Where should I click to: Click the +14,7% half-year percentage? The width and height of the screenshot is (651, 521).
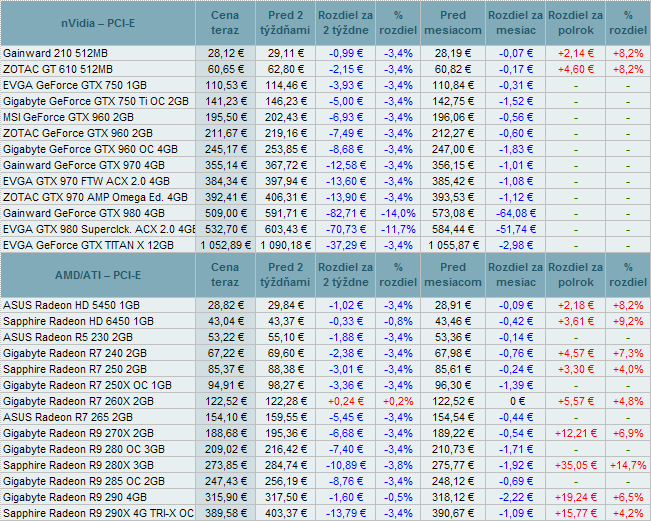pyautogui.click(x=628, y=465)
